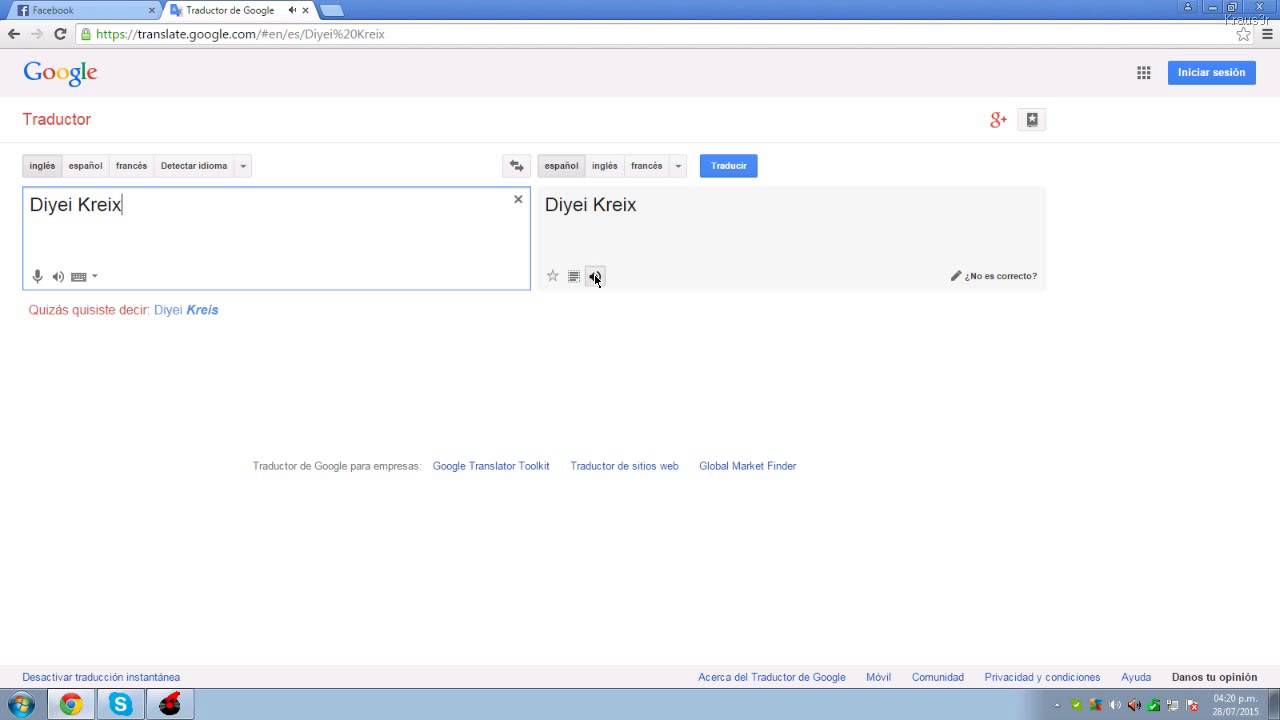This screenshot has height=720, width=1280.
Task: Select inglés as target language
Action: (604, 166)
